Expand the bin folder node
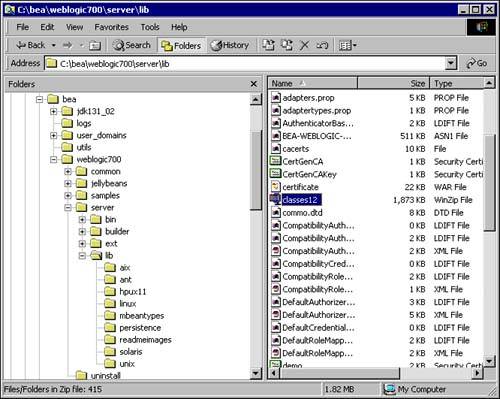Image resolution: width=500 pixels, height=399 pixels. tap(82, 220)
